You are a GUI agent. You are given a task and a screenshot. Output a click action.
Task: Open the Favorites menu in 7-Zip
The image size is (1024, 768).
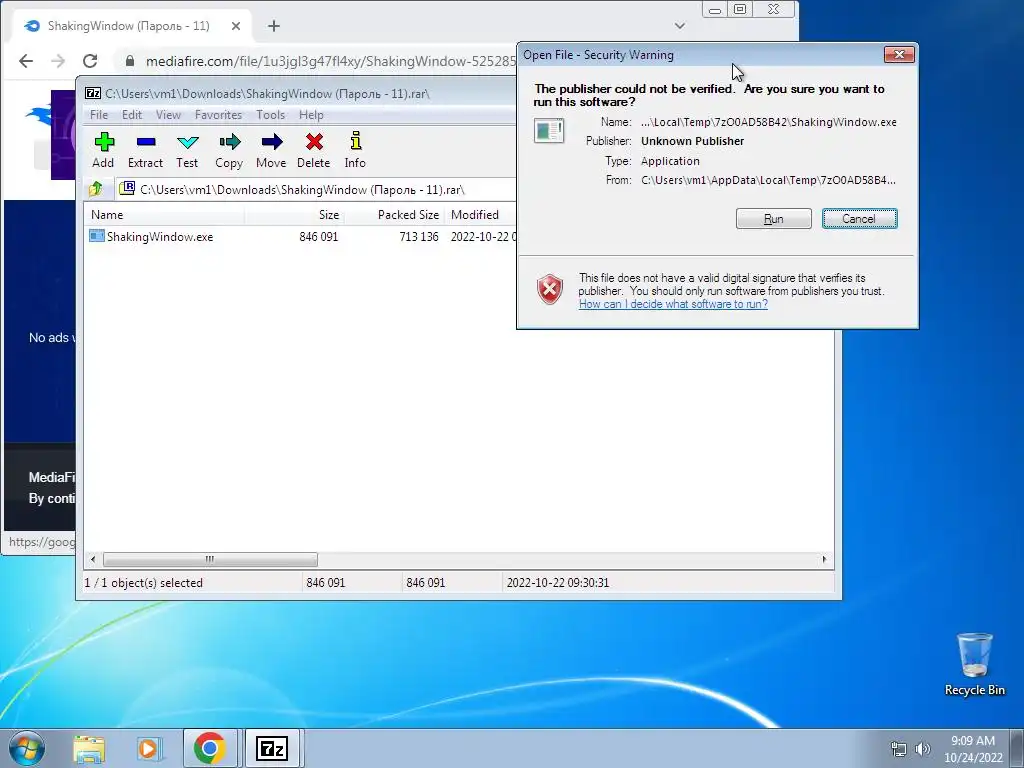click(x=218, y=115)
